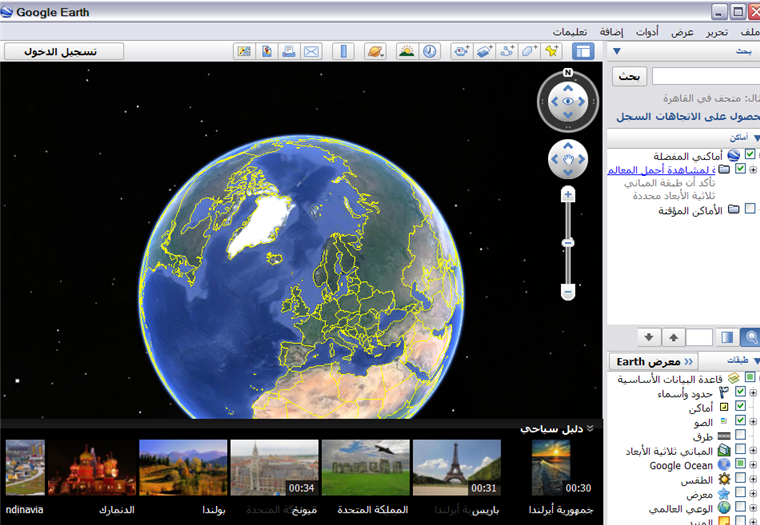760x525 pixels.
Task: Select the ruler measurement tool
Action: point(342,51)
